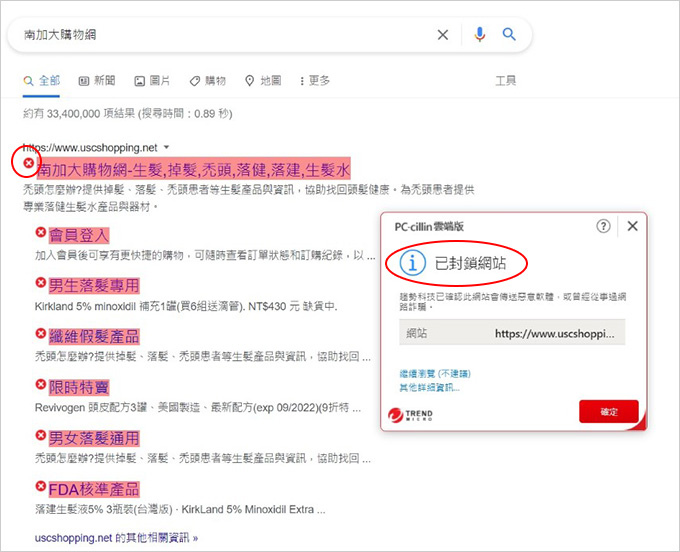
Task: Click the red warning icon beside 限時特賣
Action: [41, 384]
